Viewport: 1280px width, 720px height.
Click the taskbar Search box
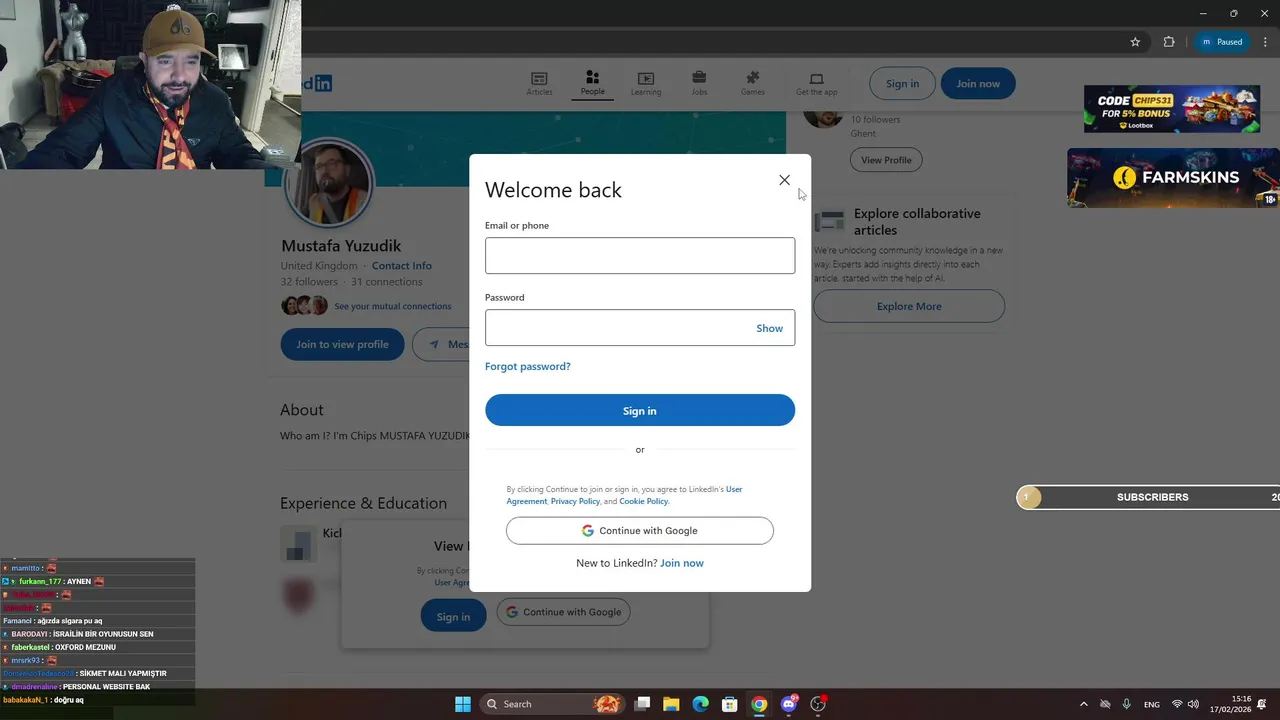(552, 704)
